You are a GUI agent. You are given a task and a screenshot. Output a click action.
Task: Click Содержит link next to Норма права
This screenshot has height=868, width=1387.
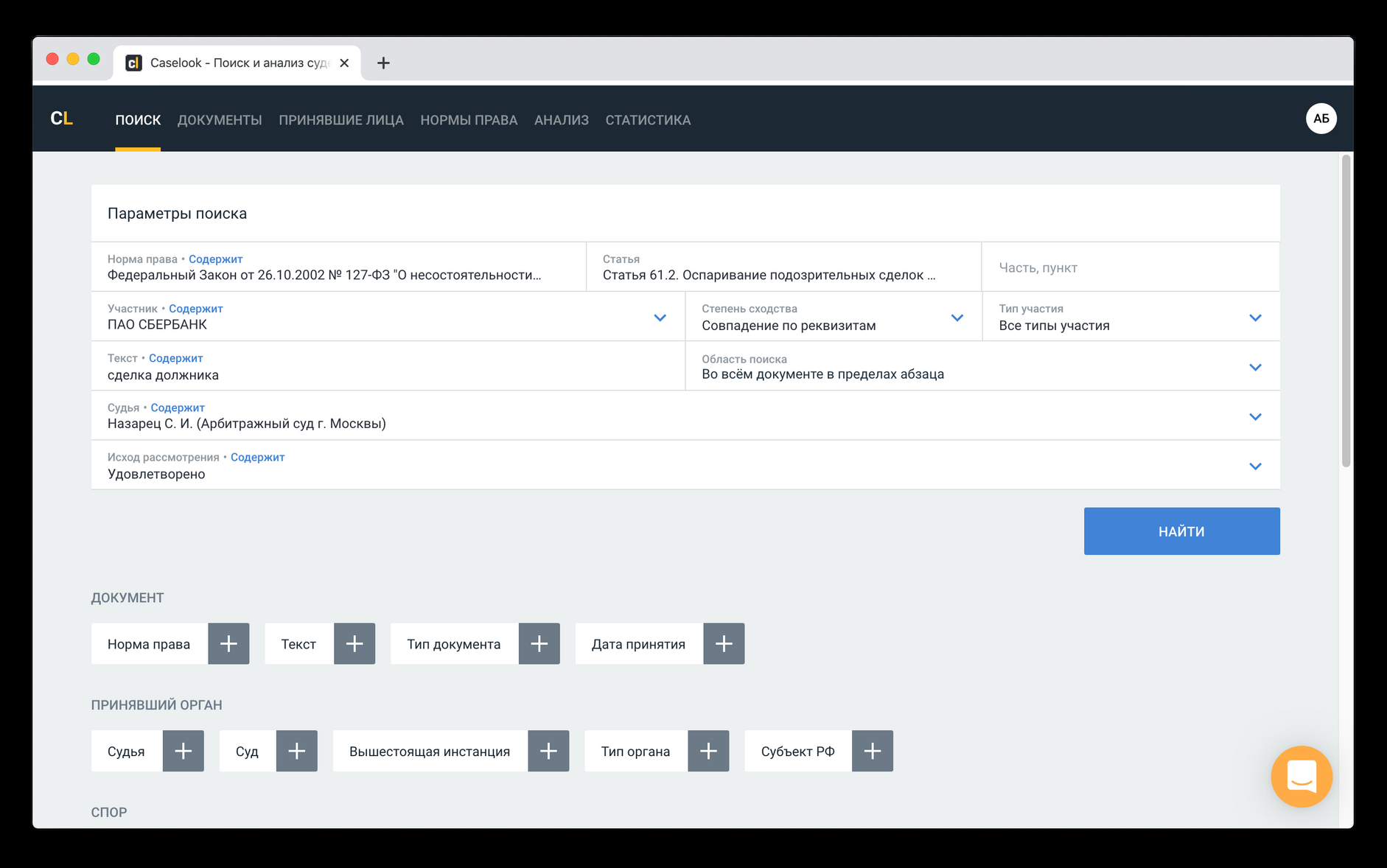point(215,259)
